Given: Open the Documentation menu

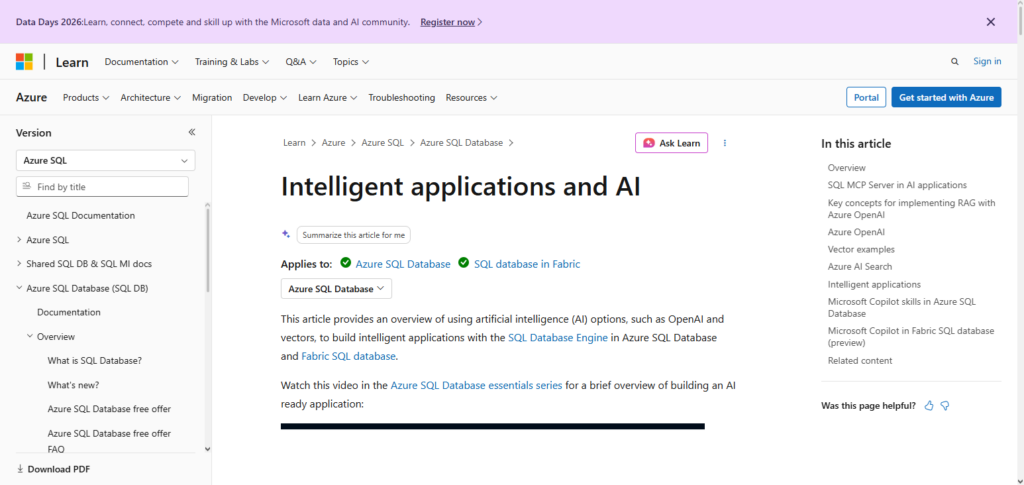Looking at the screenshot, I should point(142,62).
